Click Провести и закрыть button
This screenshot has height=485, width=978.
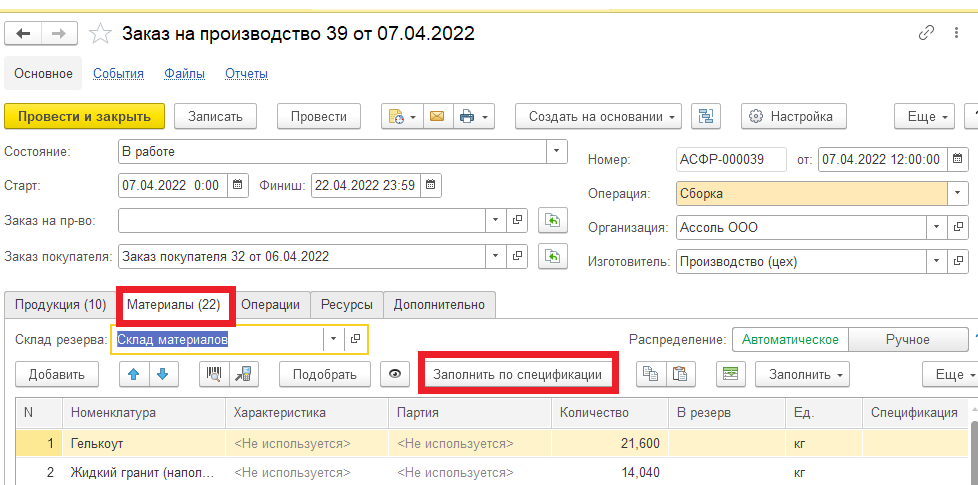(x=85, y=116)
